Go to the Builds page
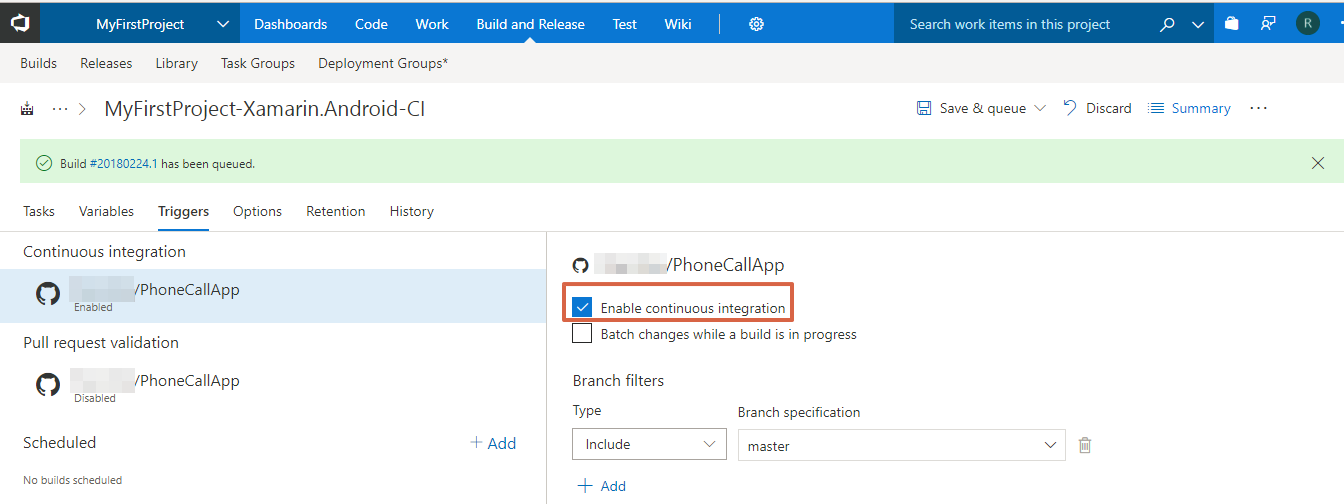The height and width of the screenshot is (504, 1344). tap(38, 63)
